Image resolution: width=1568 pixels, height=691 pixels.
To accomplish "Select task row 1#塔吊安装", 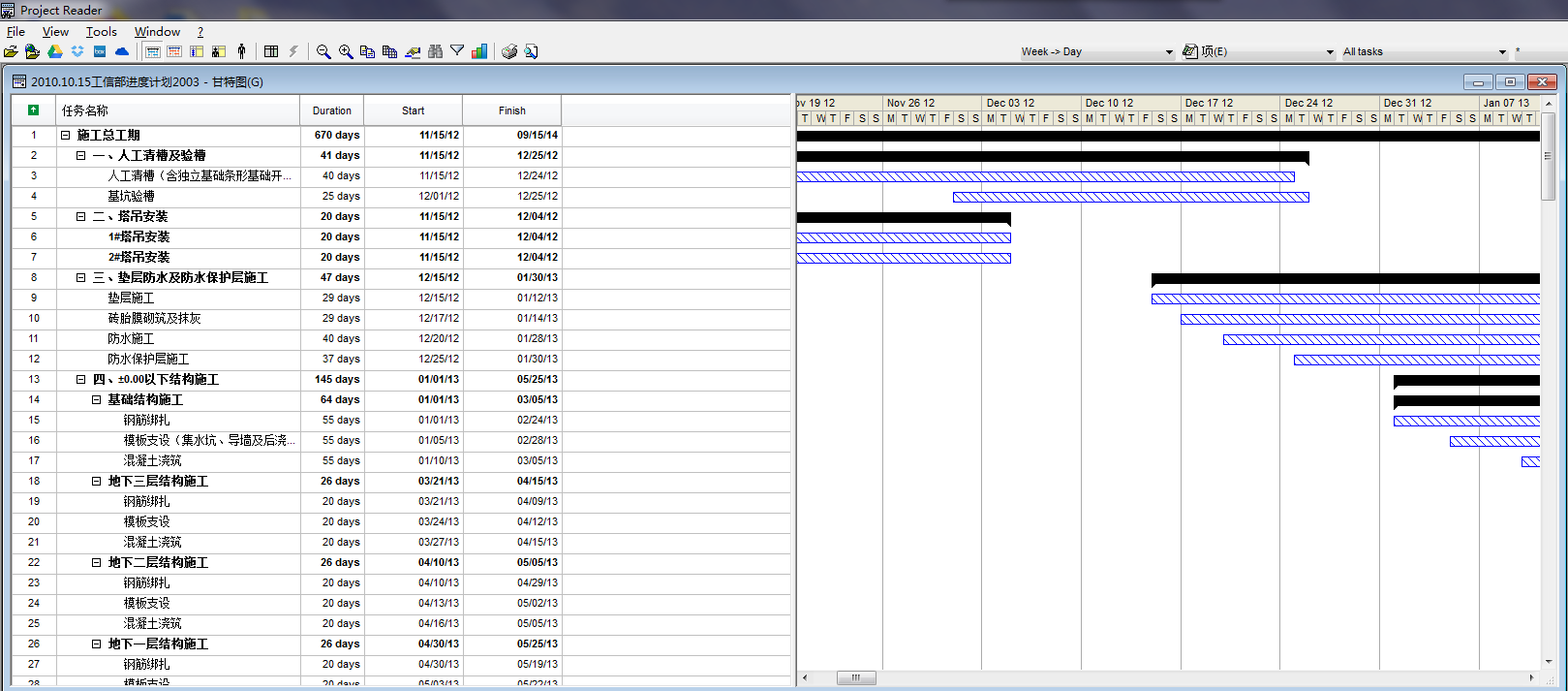I will 402,237.
